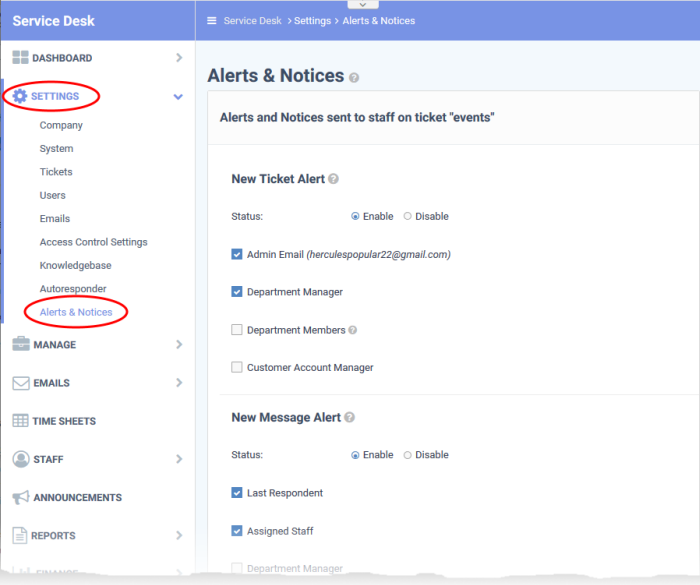The height and width of the screenshot is (585, 700).
Task: Open the Access Control Settings item
Action: pyautogui.click(x=93, y=242)
